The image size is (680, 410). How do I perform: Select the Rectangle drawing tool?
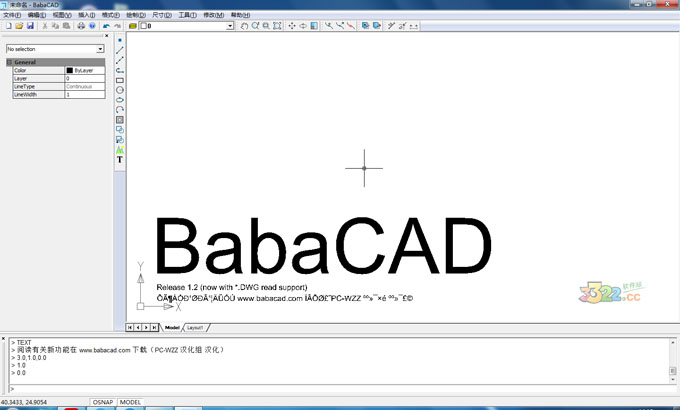pyautogui.click(x=120, y=80)
